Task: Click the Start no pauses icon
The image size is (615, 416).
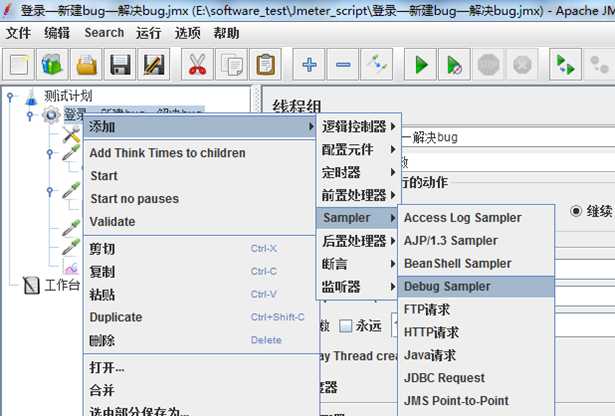Action: (454, 65)
